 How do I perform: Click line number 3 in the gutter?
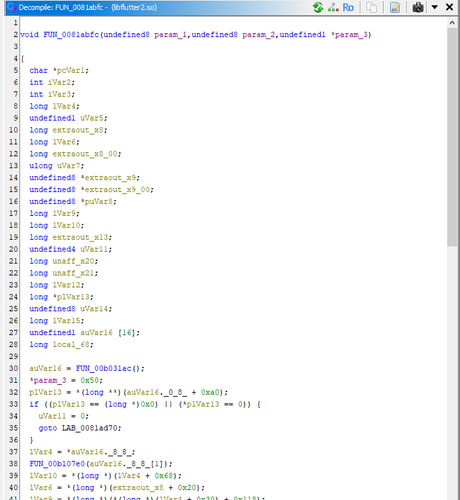pos(15,46)
